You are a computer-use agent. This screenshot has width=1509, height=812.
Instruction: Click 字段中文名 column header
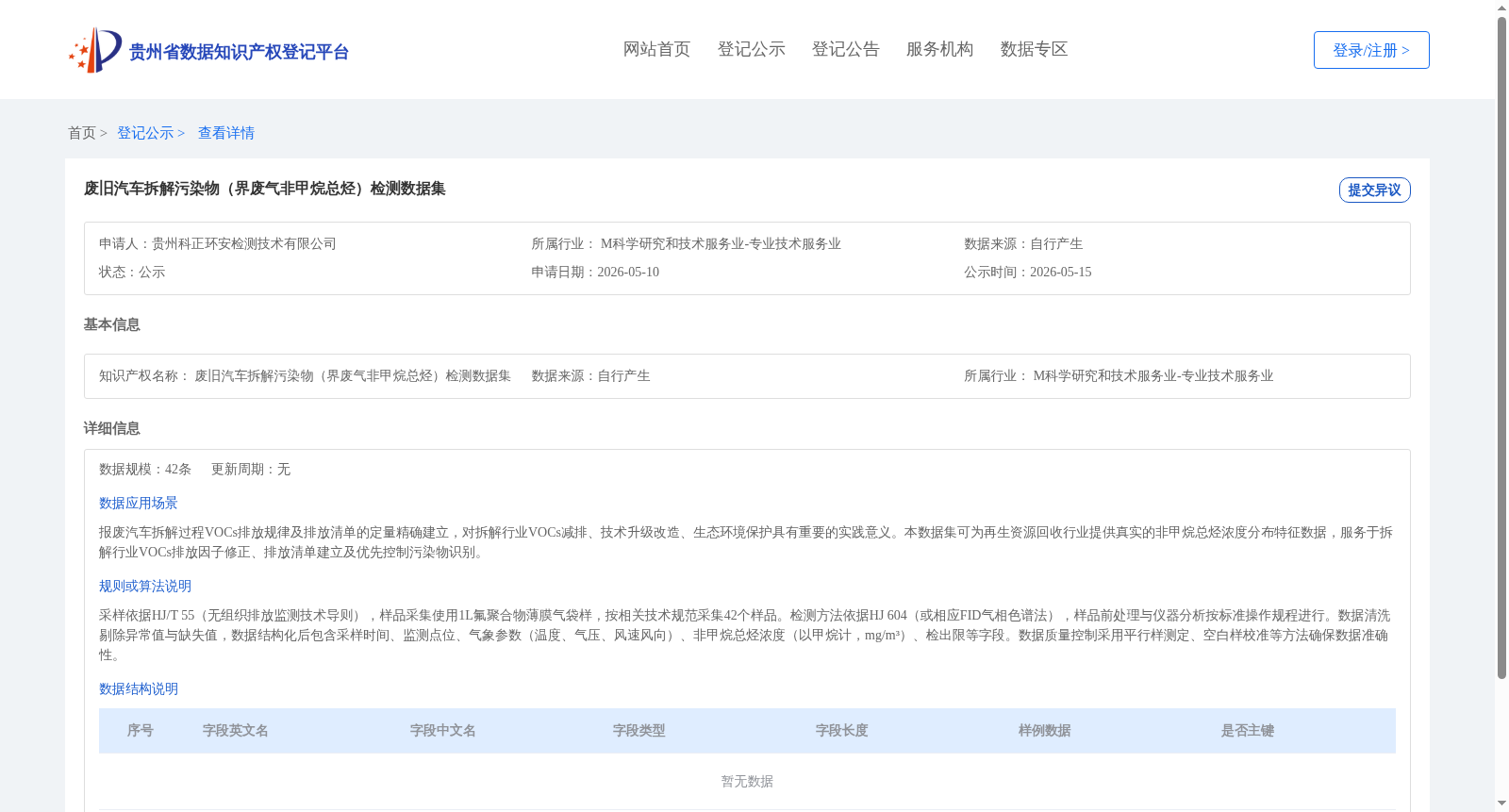(443, 731)
